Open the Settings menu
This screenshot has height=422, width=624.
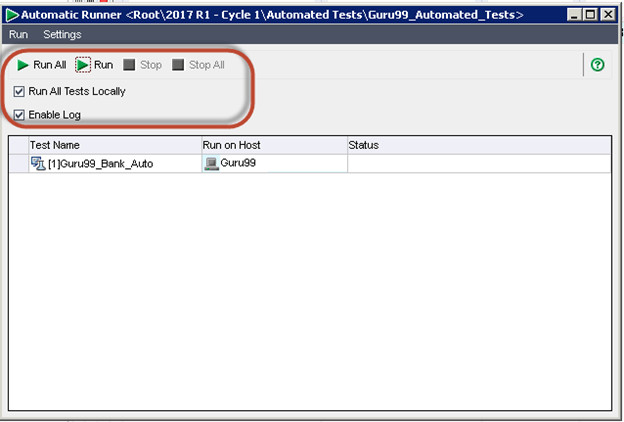point(62,34)
